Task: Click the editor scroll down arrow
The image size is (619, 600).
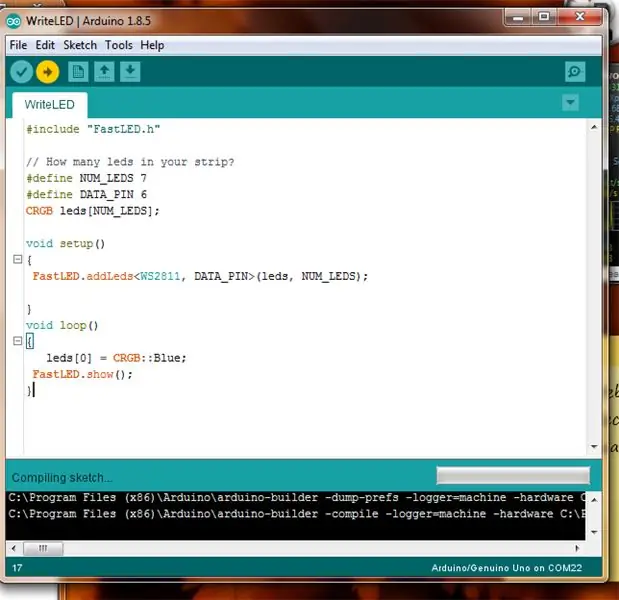Action: [594, 446]
